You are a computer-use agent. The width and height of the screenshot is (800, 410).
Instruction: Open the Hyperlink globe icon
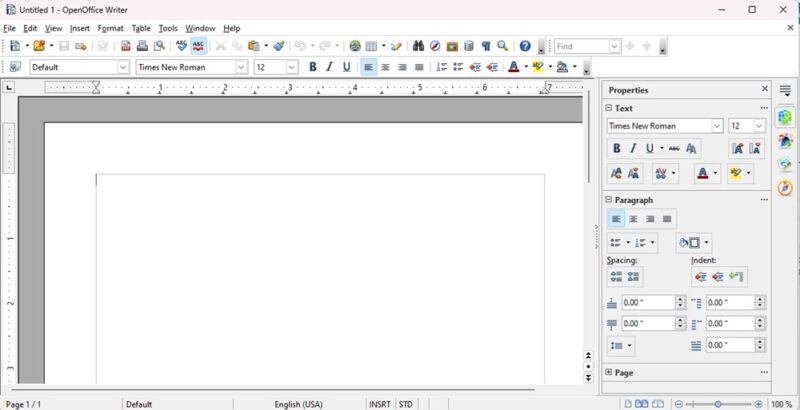point(355,46)
